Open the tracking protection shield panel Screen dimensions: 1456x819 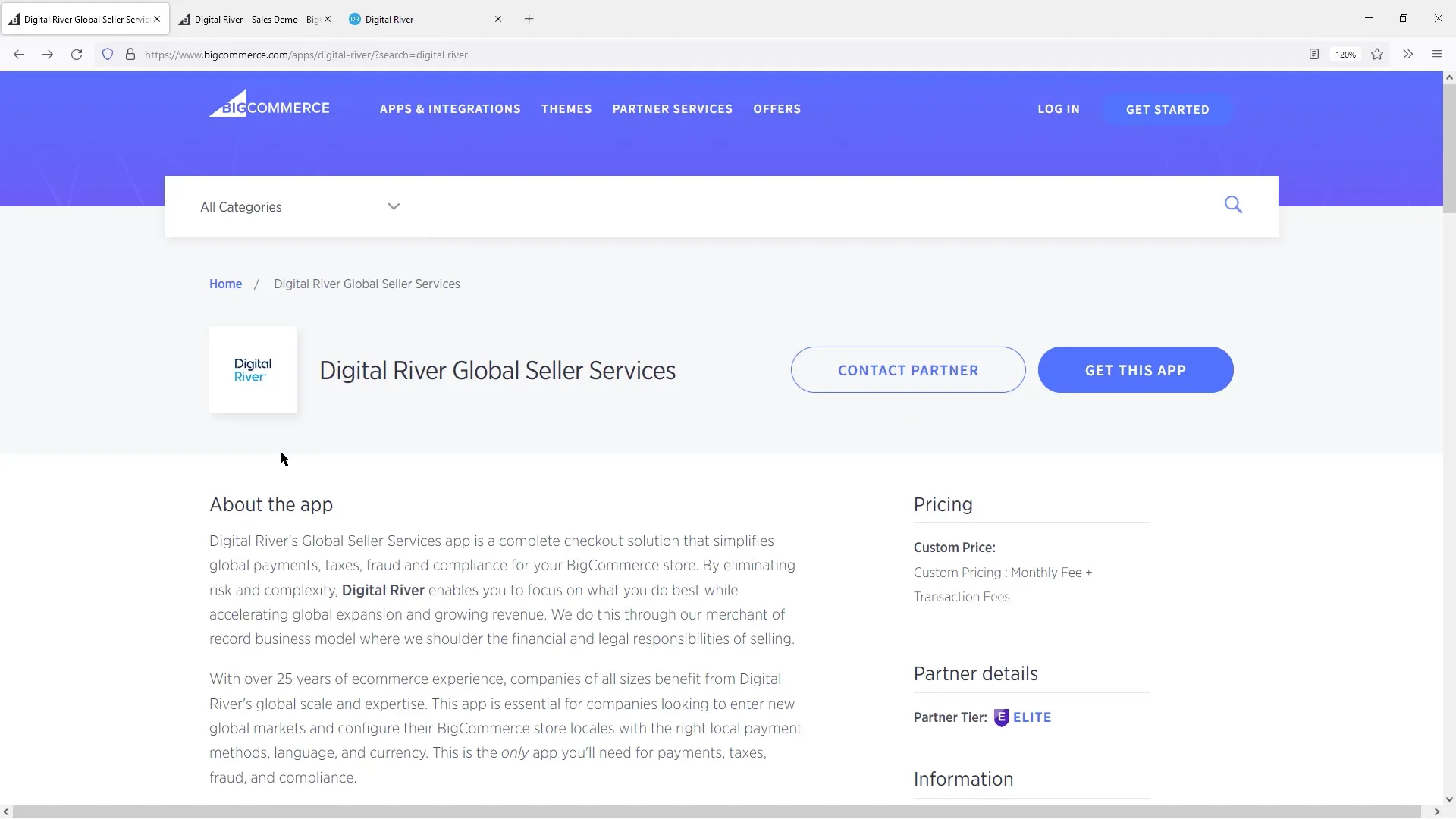(x=108, y=54)
